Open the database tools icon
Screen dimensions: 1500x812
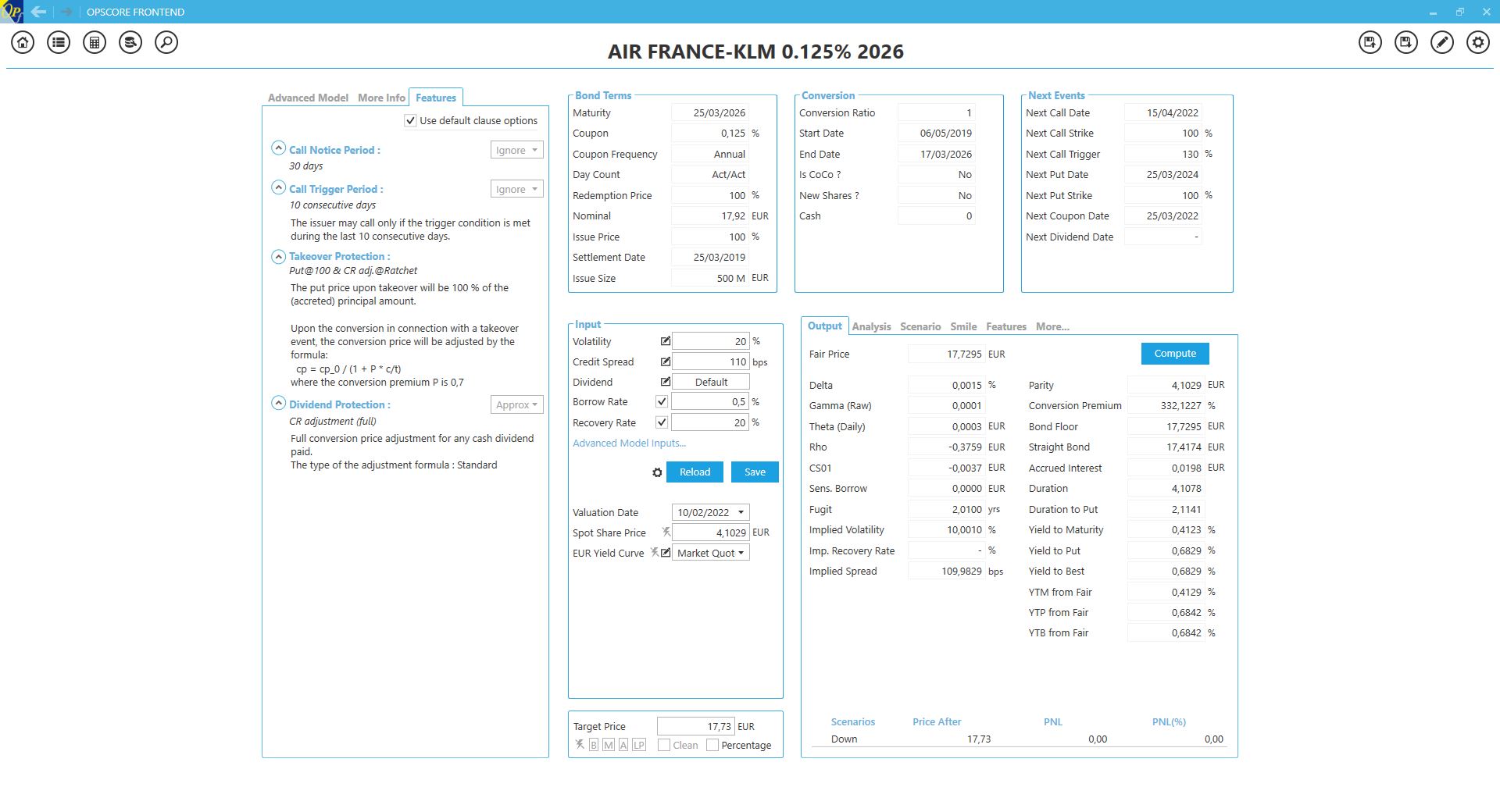pyautogui.click(x=130, y=42)
